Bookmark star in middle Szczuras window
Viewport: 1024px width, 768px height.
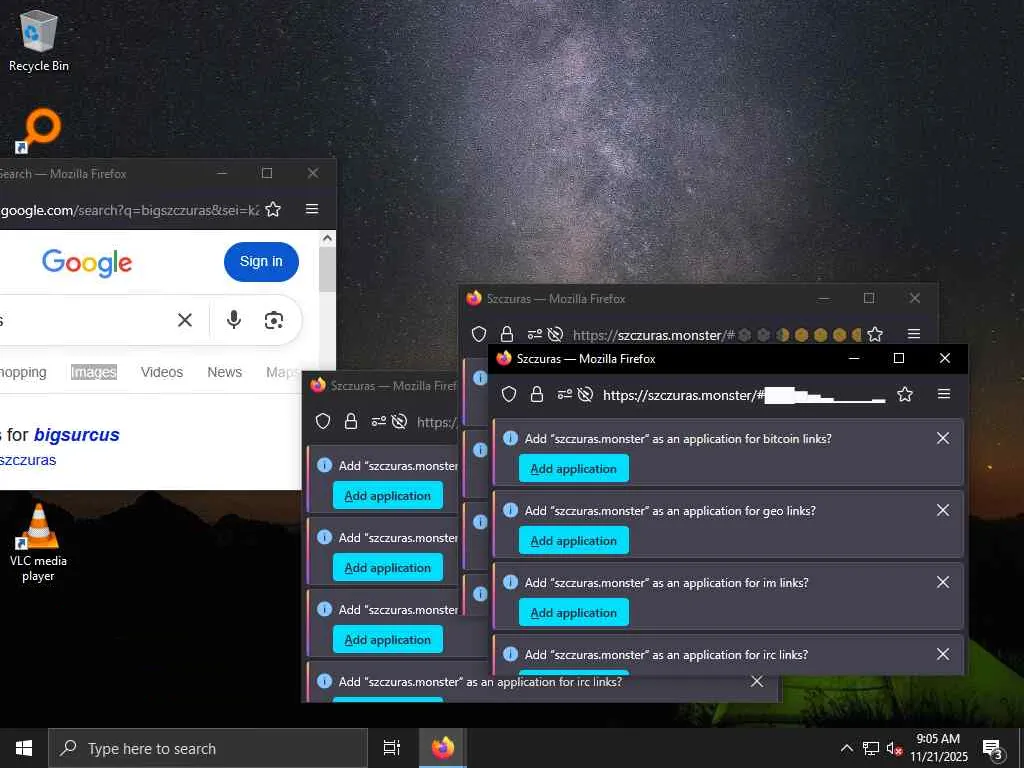[875, 334]
